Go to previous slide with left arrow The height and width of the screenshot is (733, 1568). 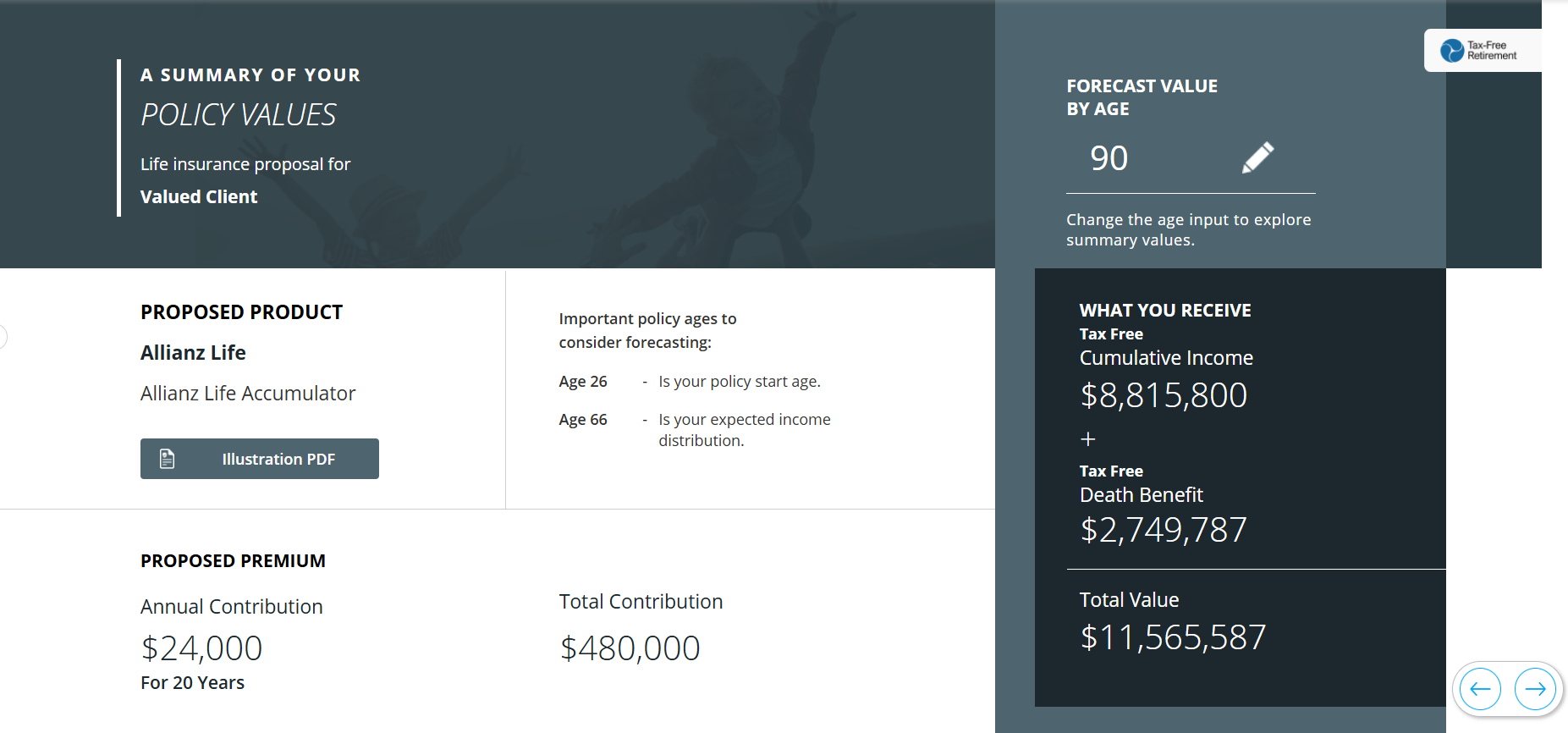click(x=1480, y=689)
